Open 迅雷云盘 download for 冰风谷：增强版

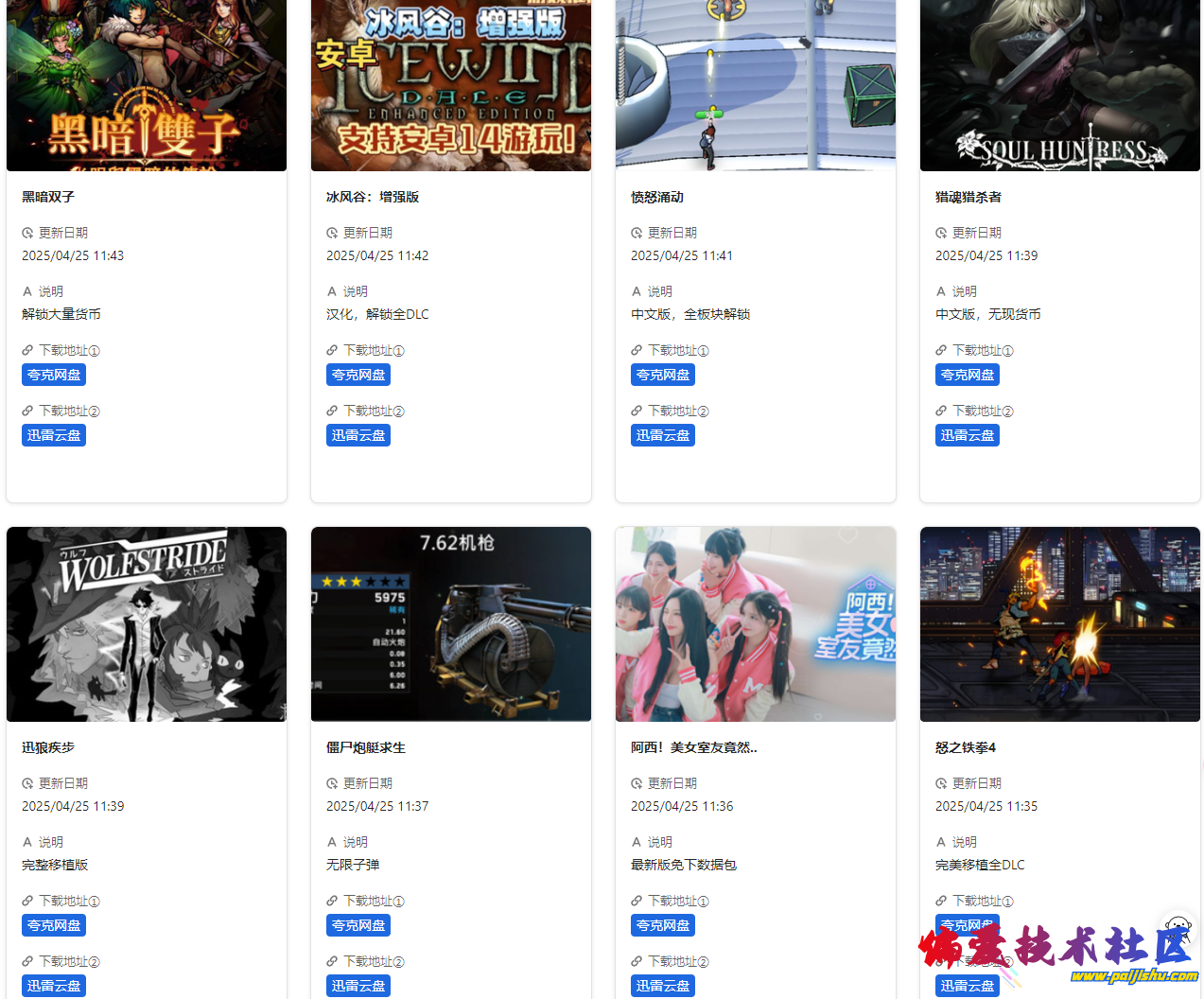tap(358, 435)
